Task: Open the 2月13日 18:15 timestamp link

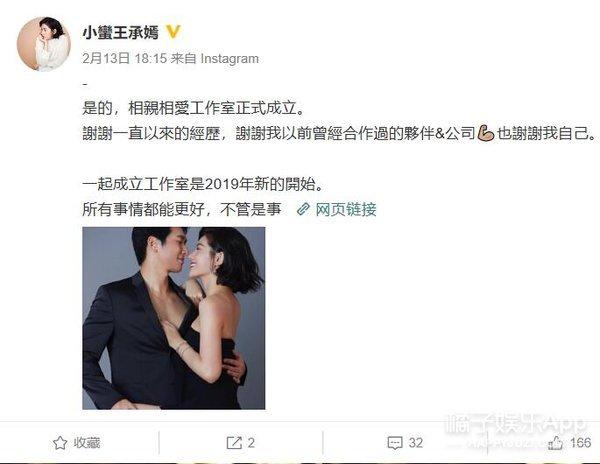Action: 125,59
